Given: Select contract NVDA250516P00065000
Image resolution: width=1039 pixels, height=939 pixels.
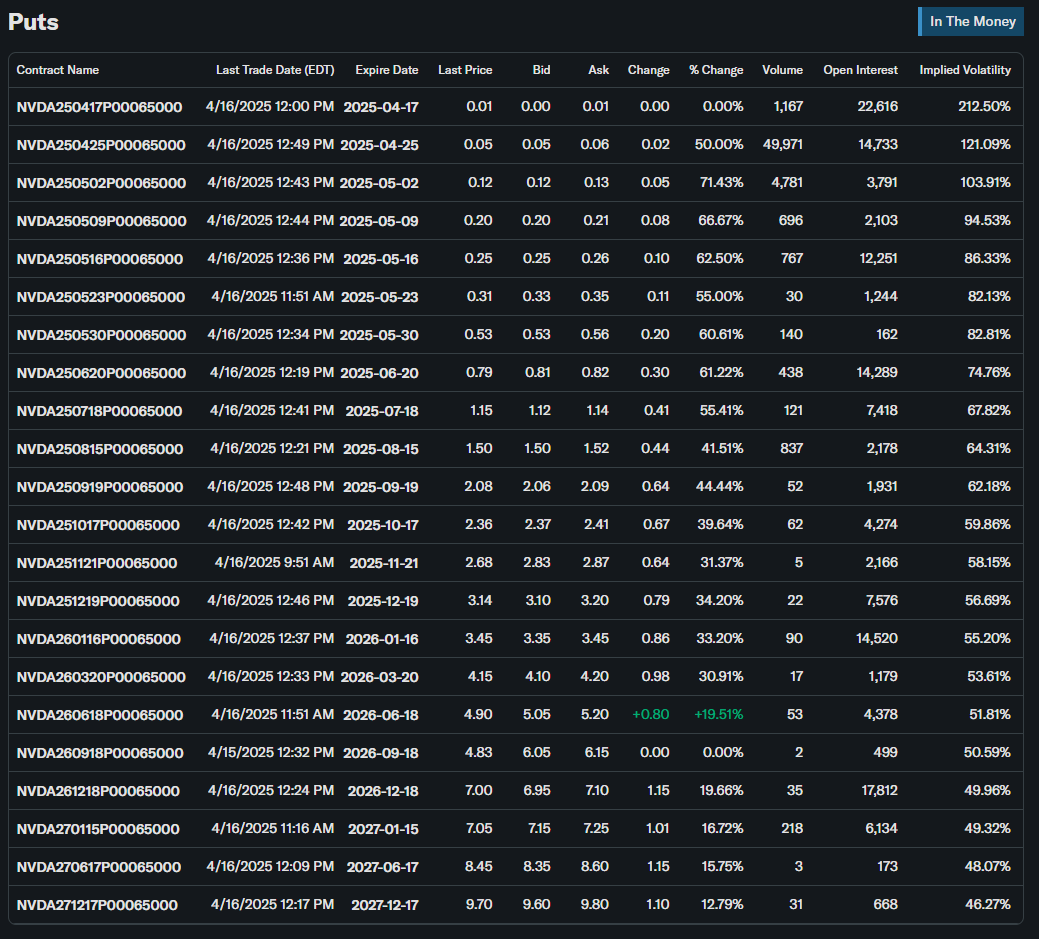Looking at the screenshot, I should tap(100, 259).
